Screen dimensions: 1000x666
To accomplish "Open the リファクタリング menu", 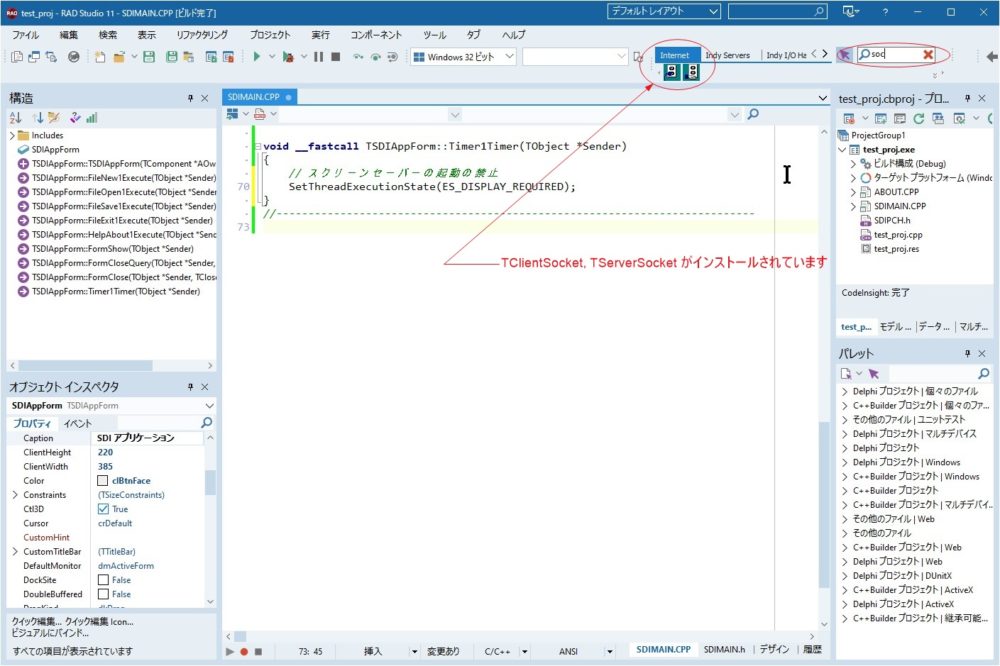I will [x=201, y=34].
